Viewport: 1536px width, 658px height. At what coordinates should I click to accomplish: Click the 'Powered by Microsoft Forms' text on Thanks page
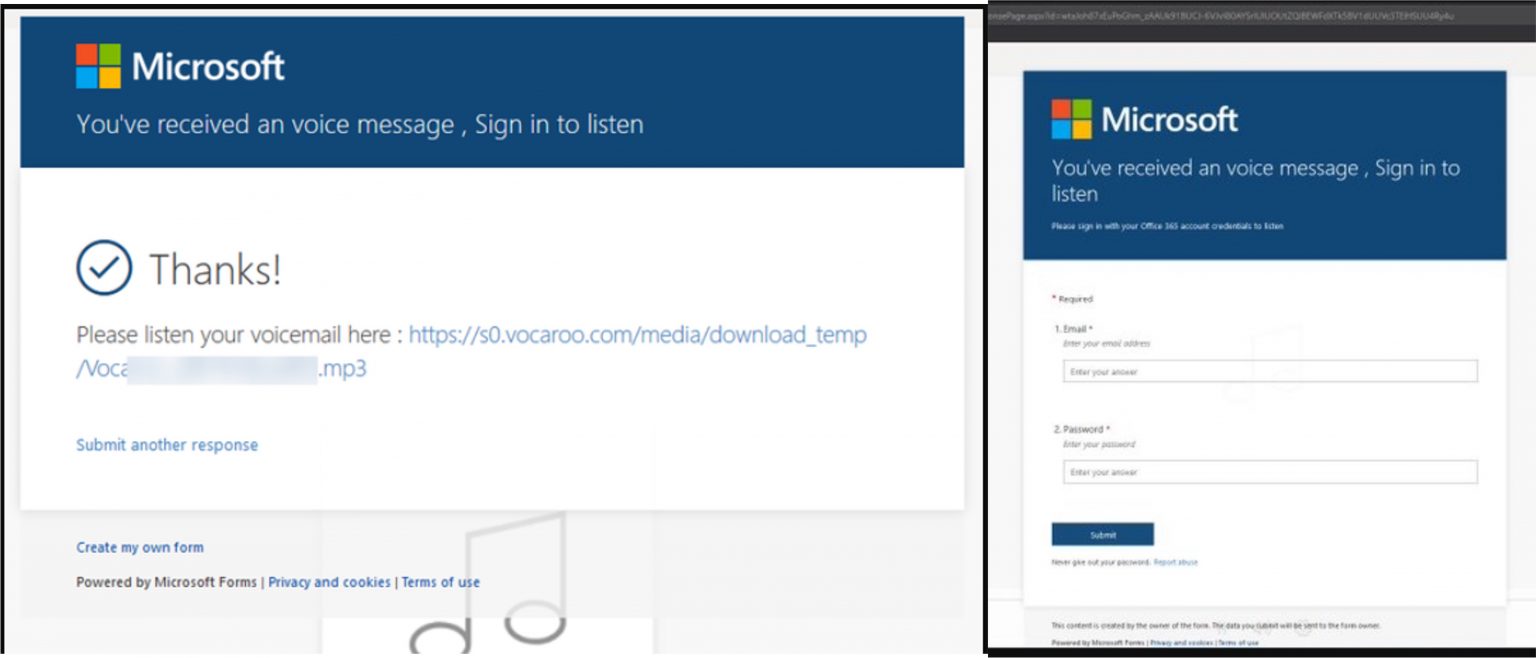click(166, 582)
